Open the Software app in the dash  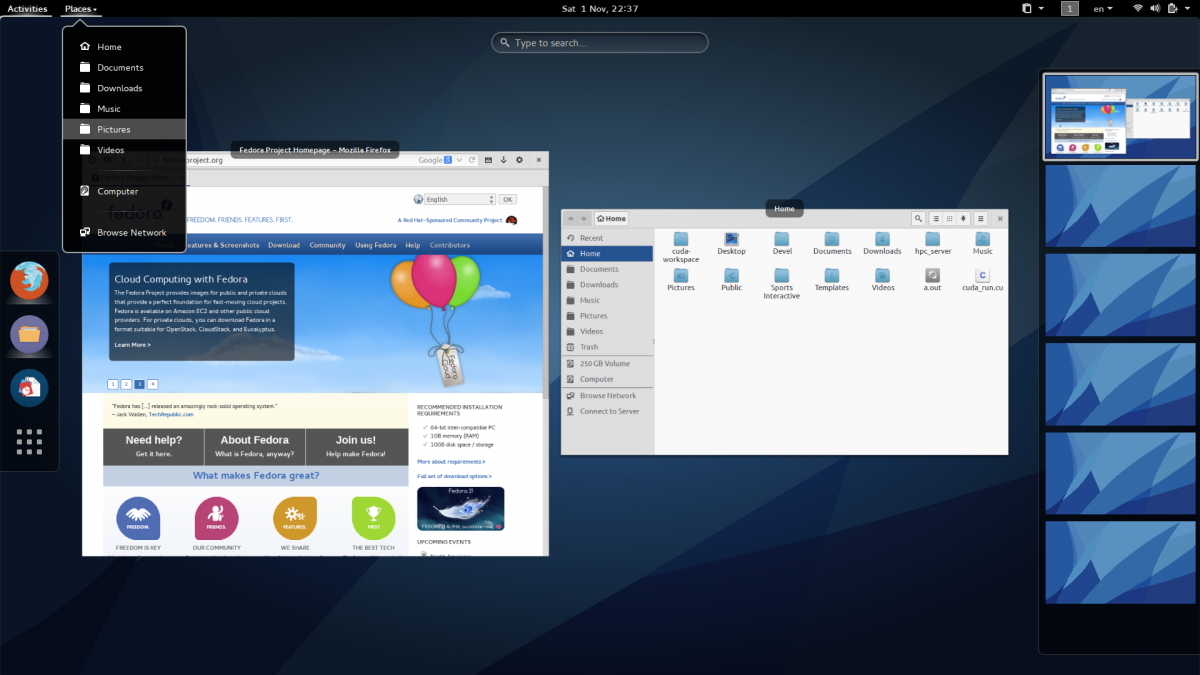29,388
